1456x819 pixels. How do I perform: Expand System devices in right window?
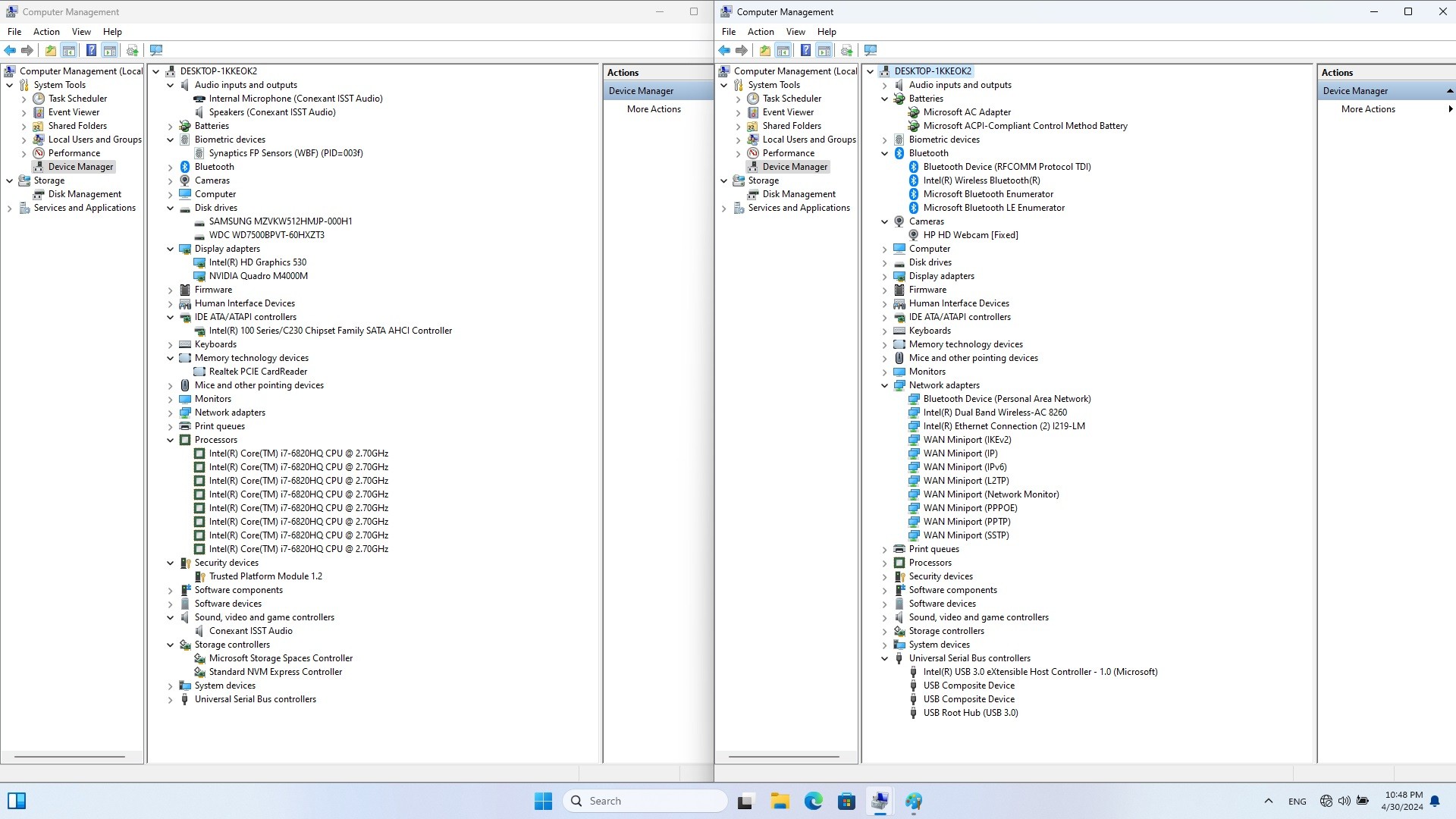(885, 645)
